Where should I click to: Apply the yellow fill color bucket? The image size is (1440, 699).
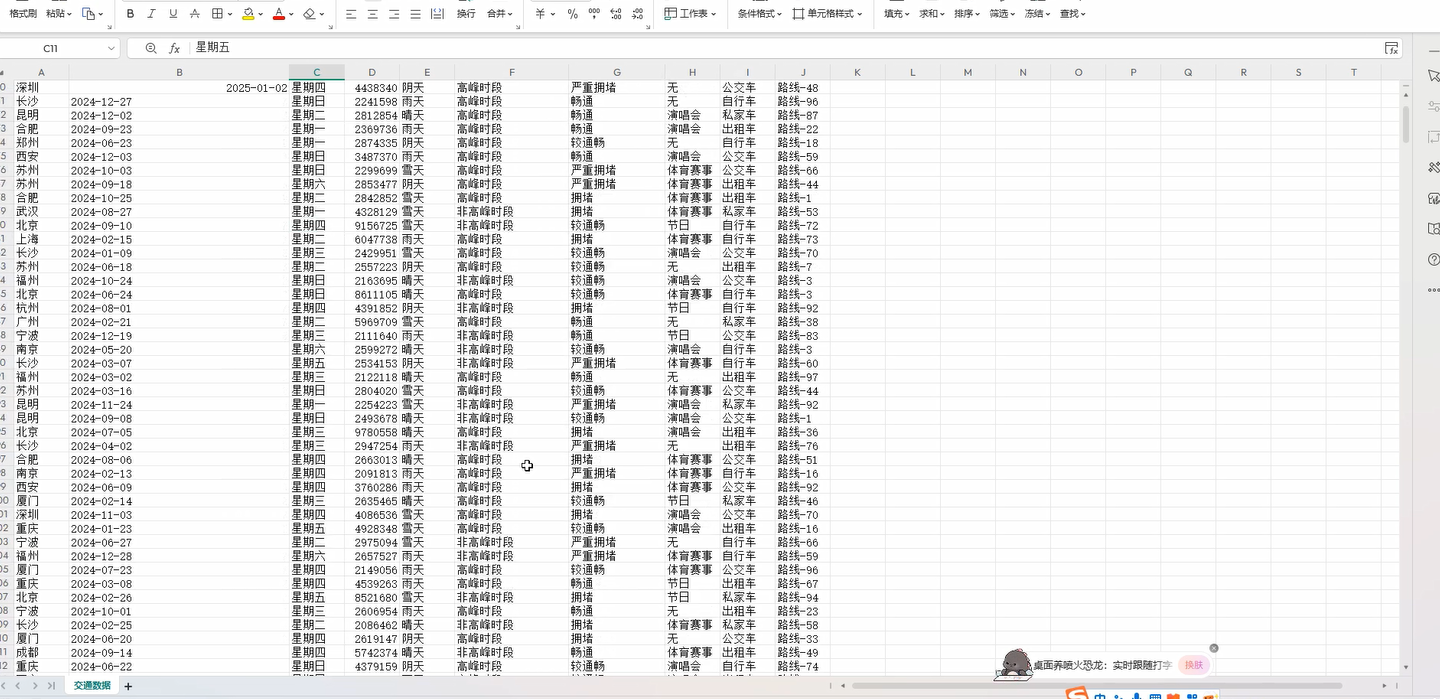click(248, 14)
